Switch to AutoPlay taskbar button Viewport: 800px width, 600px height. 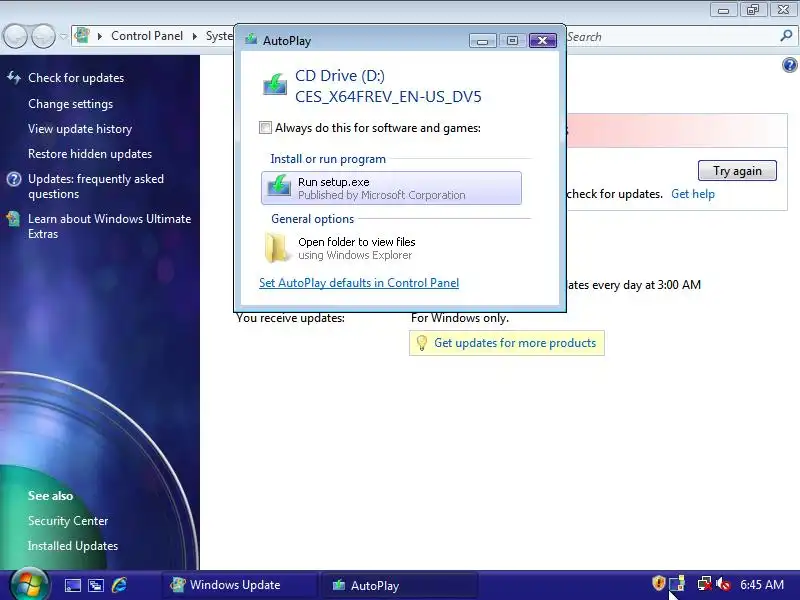tap(399, 585)
